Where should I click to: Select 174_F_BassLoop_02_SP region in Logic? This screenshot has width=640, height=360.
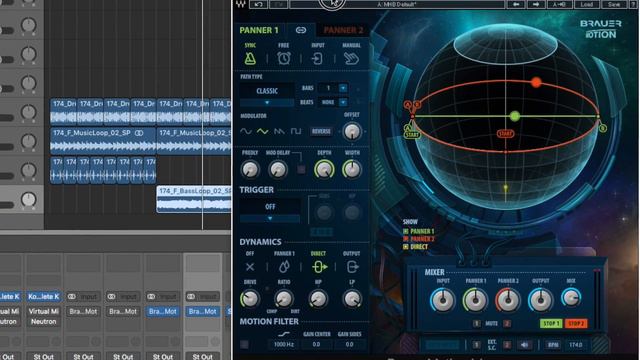pyautogui.click(x=193, y=199)
